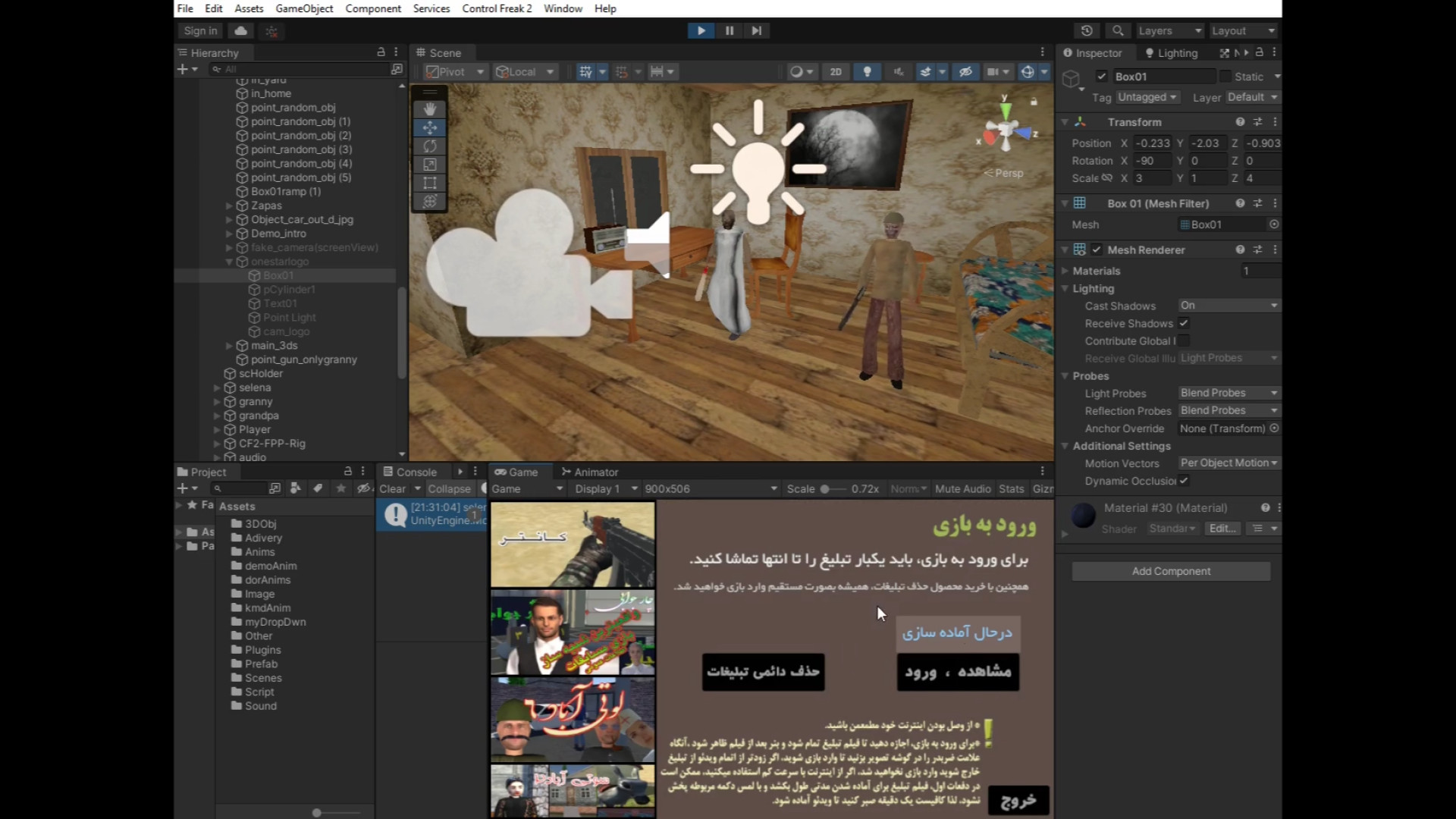Image resolution: width=1456 pixels, height=819 pixels.
Task: Click the Clear console button
Action: pyautogui.click(x=392, y=489)
